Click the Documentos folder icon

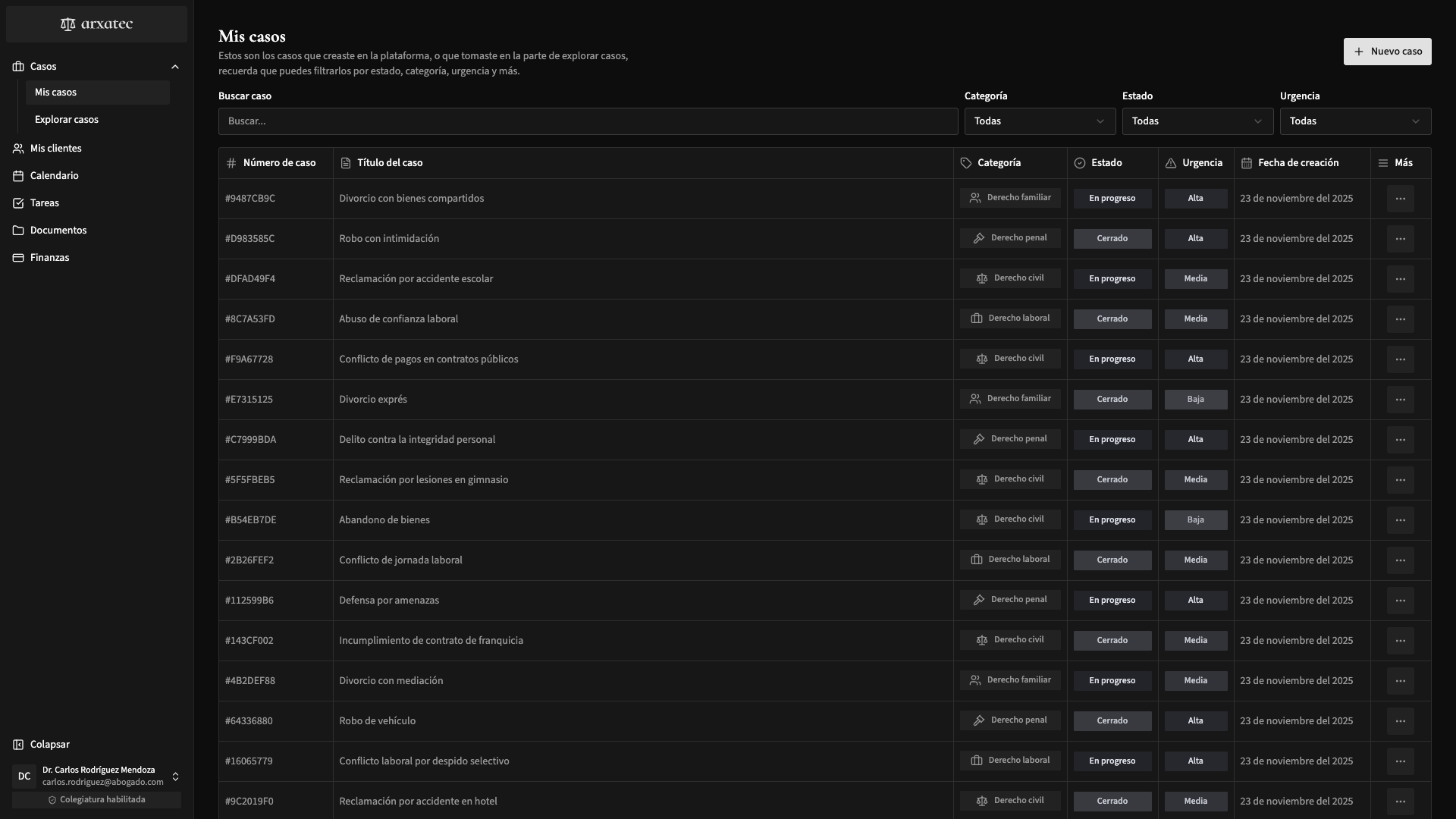pos(17,231)
